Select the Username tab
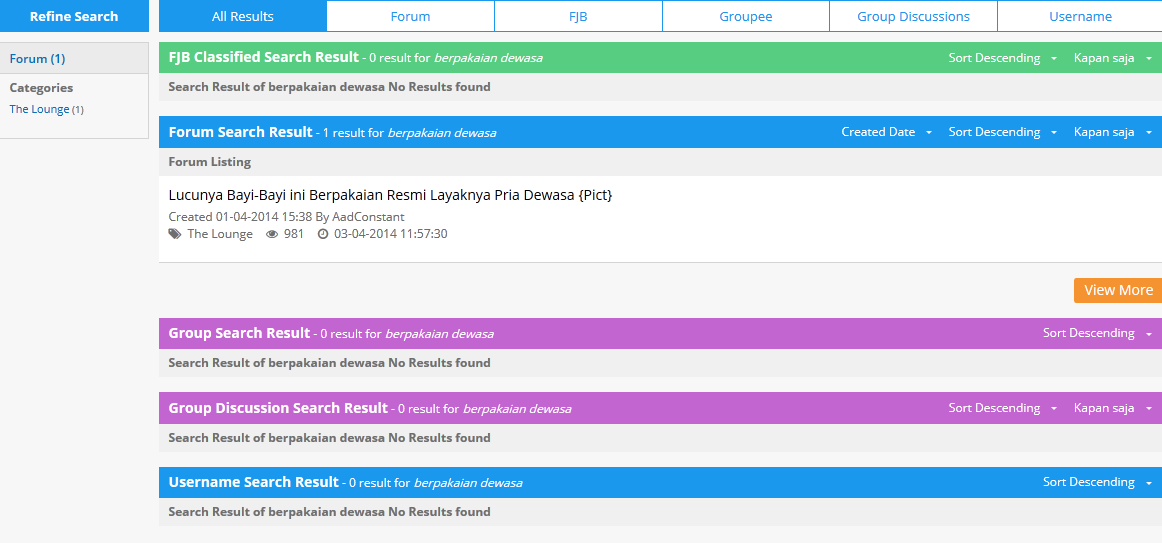The width and height of the screenshot is (1162, 543). pos(1080,16)
